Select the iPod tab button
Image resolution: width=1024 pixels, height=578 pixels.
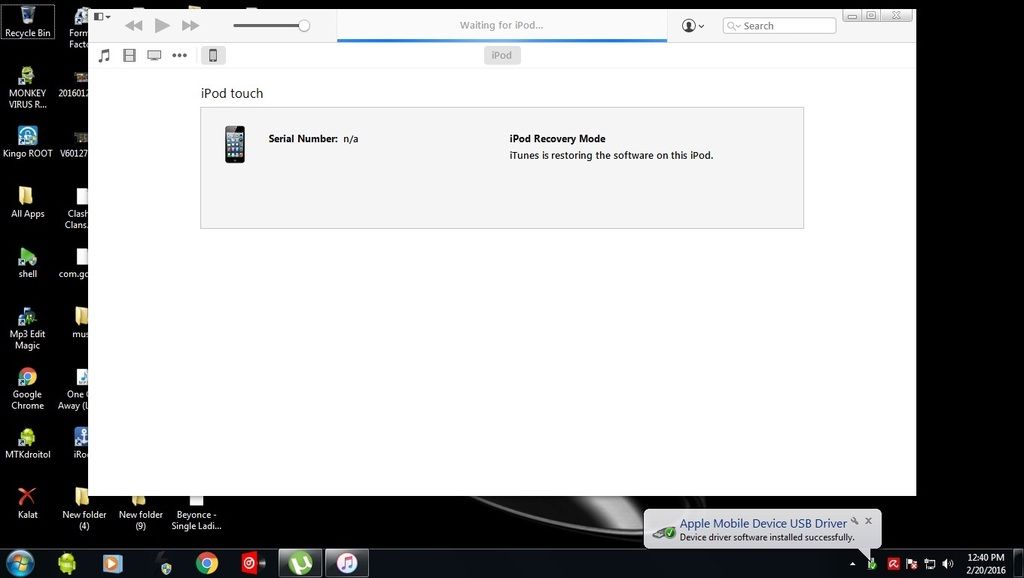[502, 56]
